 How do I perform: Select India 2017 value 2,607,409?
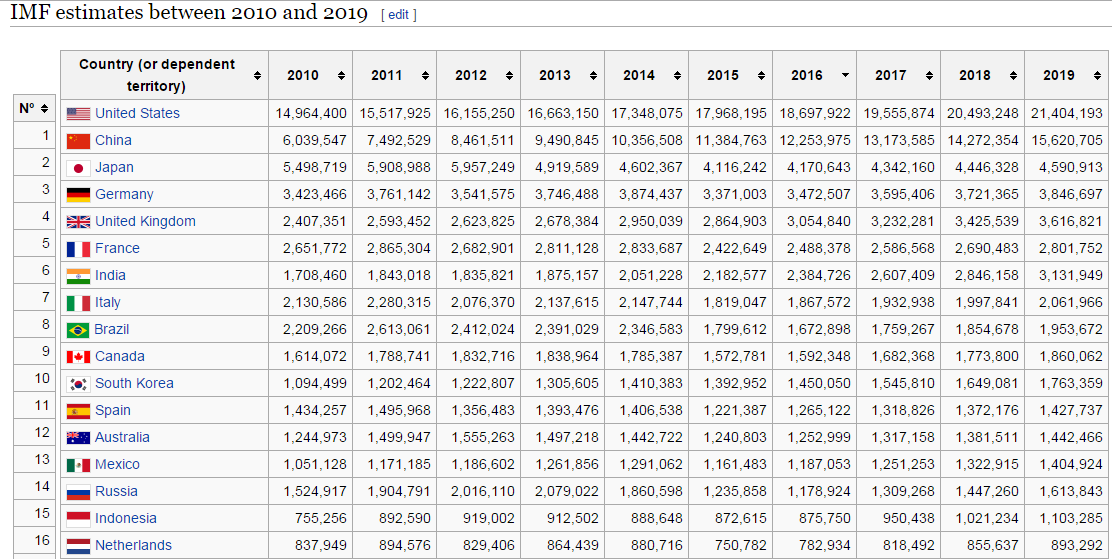click(902, 275)
